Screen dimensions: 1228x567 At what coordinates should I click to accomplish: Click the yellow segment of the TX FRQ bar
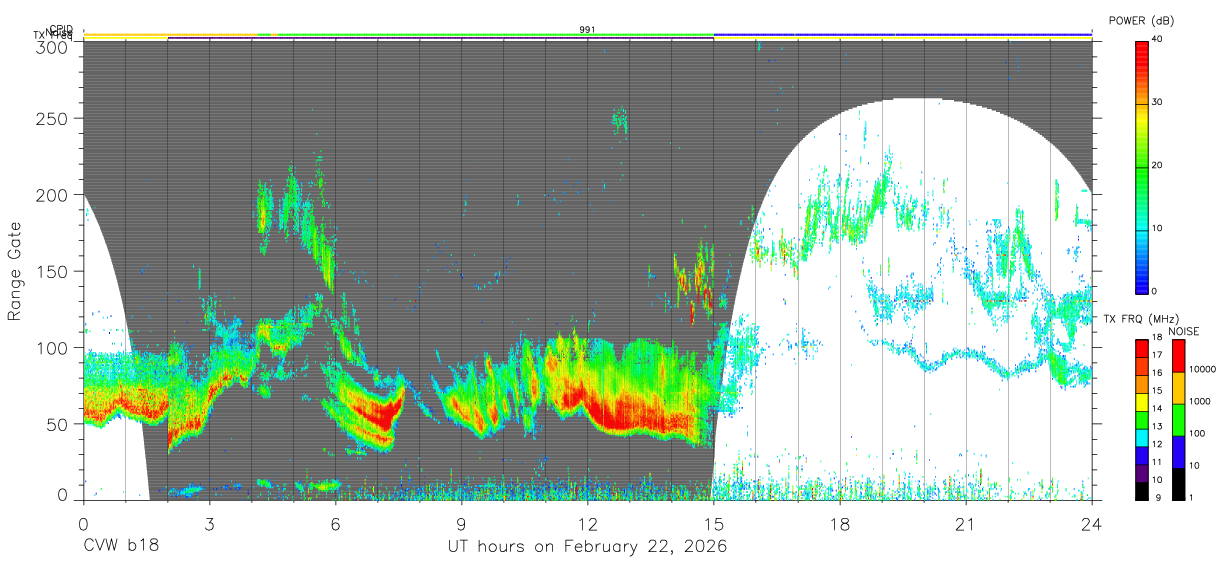tap(1142, 400)
